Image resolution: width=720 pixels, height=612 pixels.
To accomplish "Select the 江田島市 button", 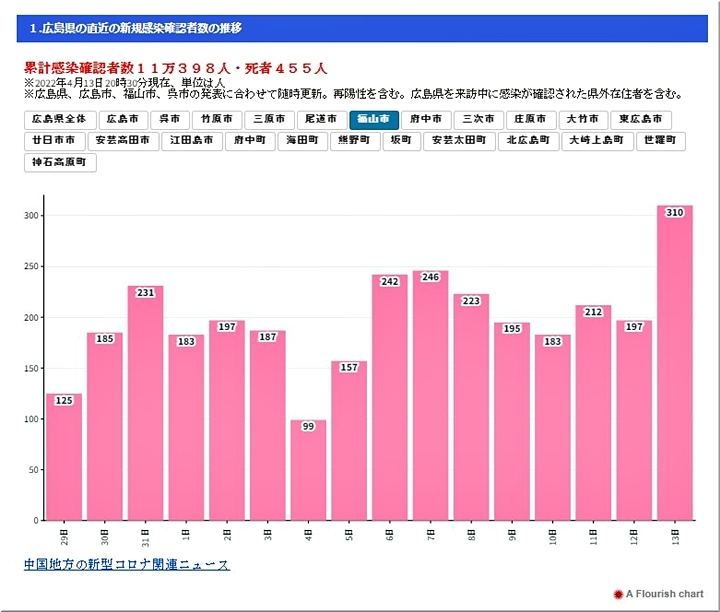I will (192, 141).
